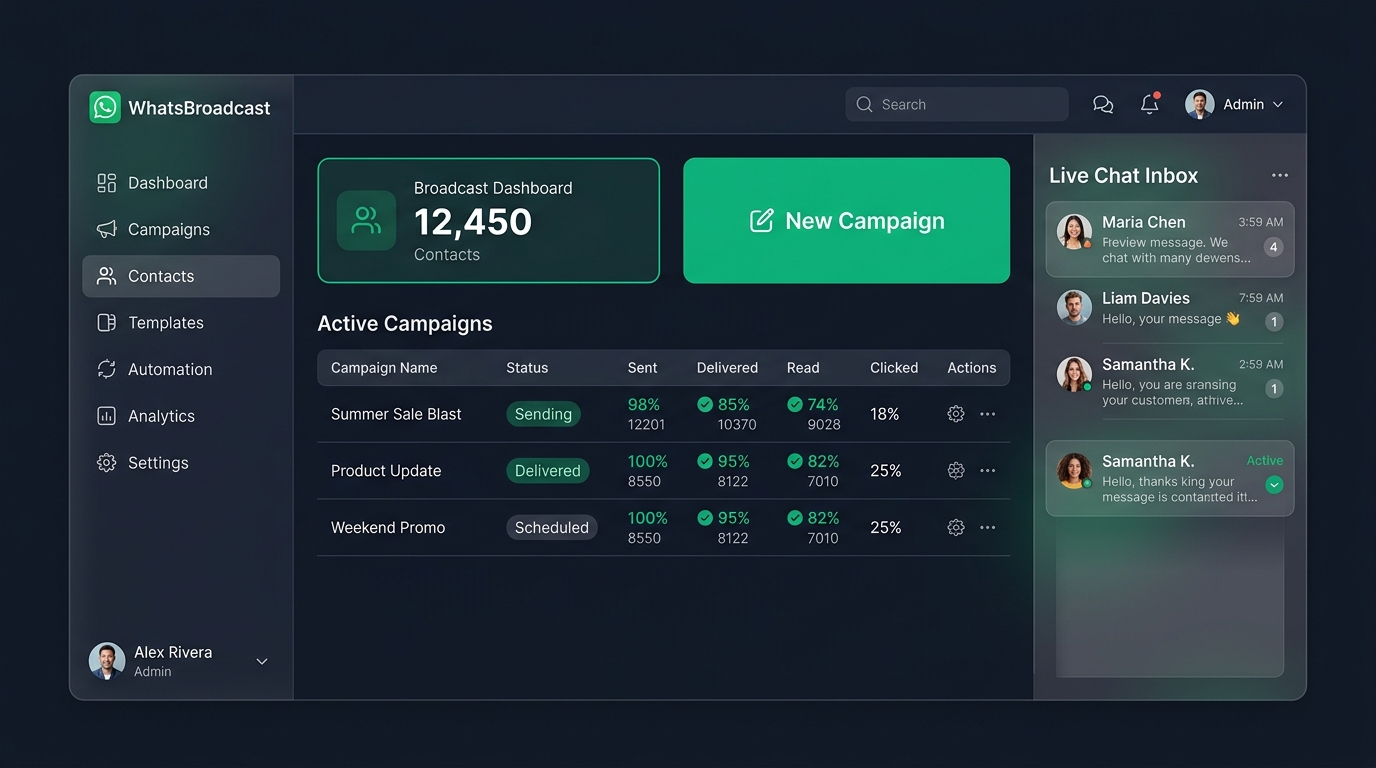Image resolution: width=1376 pixels, height=768 pixels.
Task: Open the Active Samantha K. conversation
Action: pyautogui.click(x=1170, y=479)
